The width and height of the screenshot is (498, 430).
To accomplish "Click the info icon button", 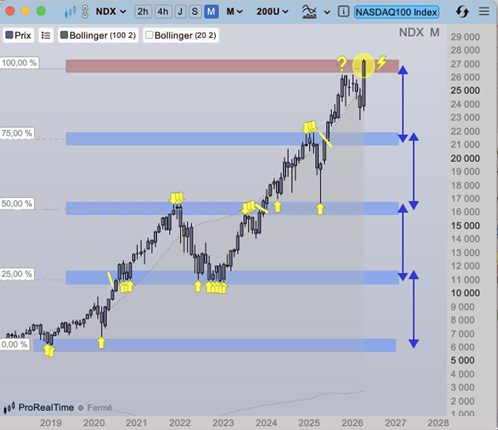I will tap(343, 12).
